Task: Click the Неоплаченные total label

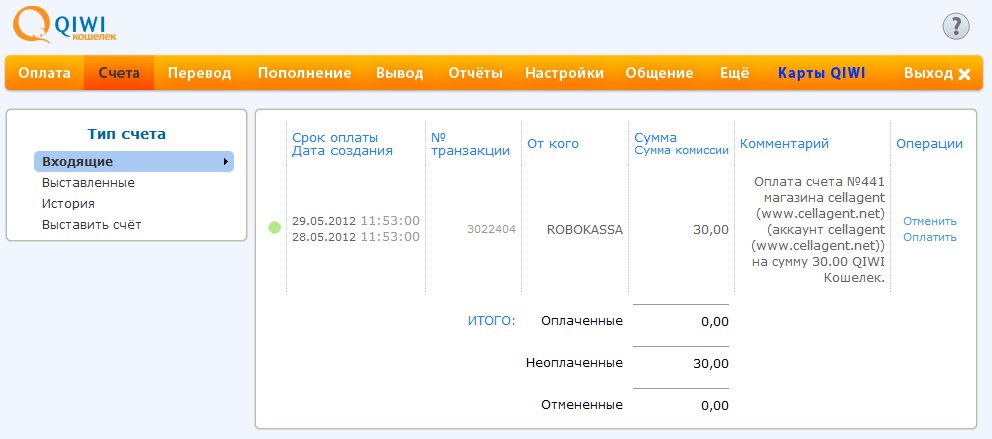Action: (x=574, y=363)
